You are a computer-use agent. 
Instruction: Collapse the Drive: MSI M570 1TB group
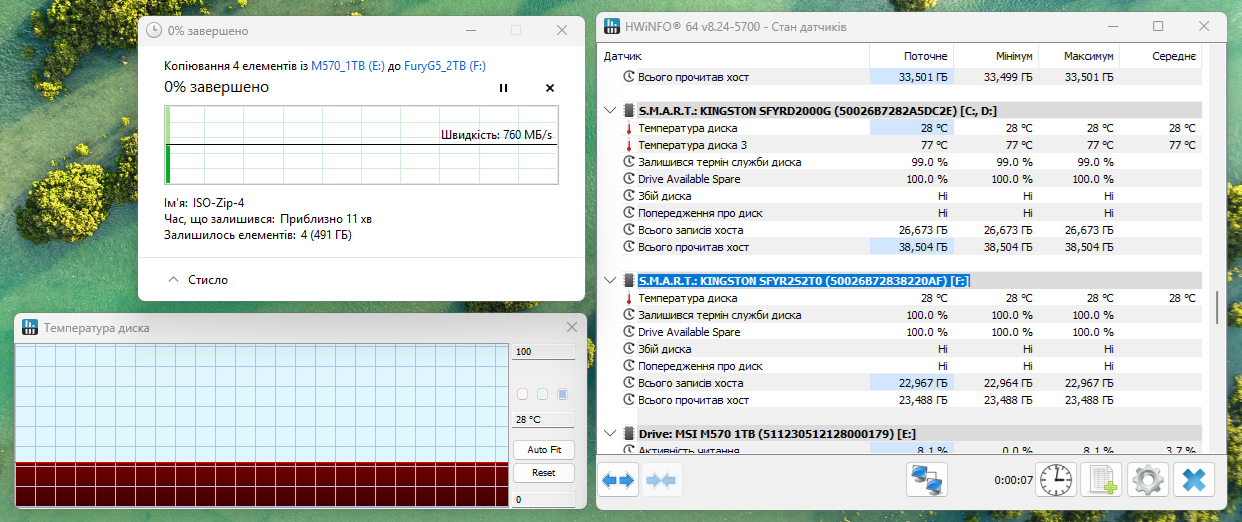[x=611, y=434]
